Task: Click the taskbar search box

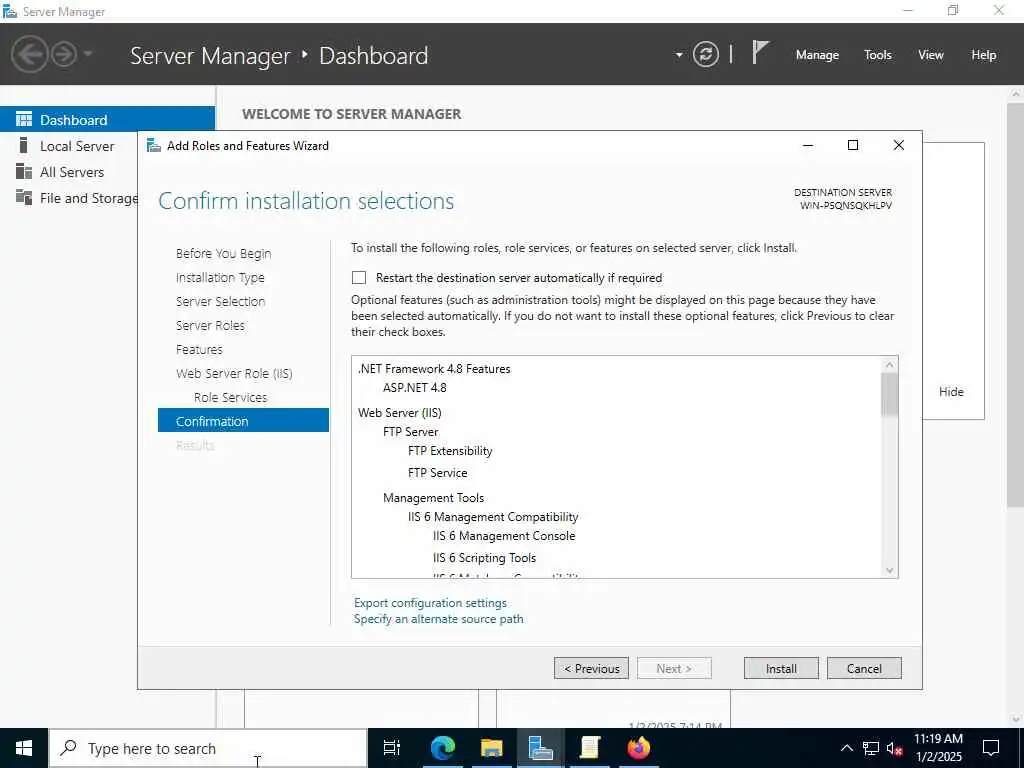Action: [x=208, y=748]
